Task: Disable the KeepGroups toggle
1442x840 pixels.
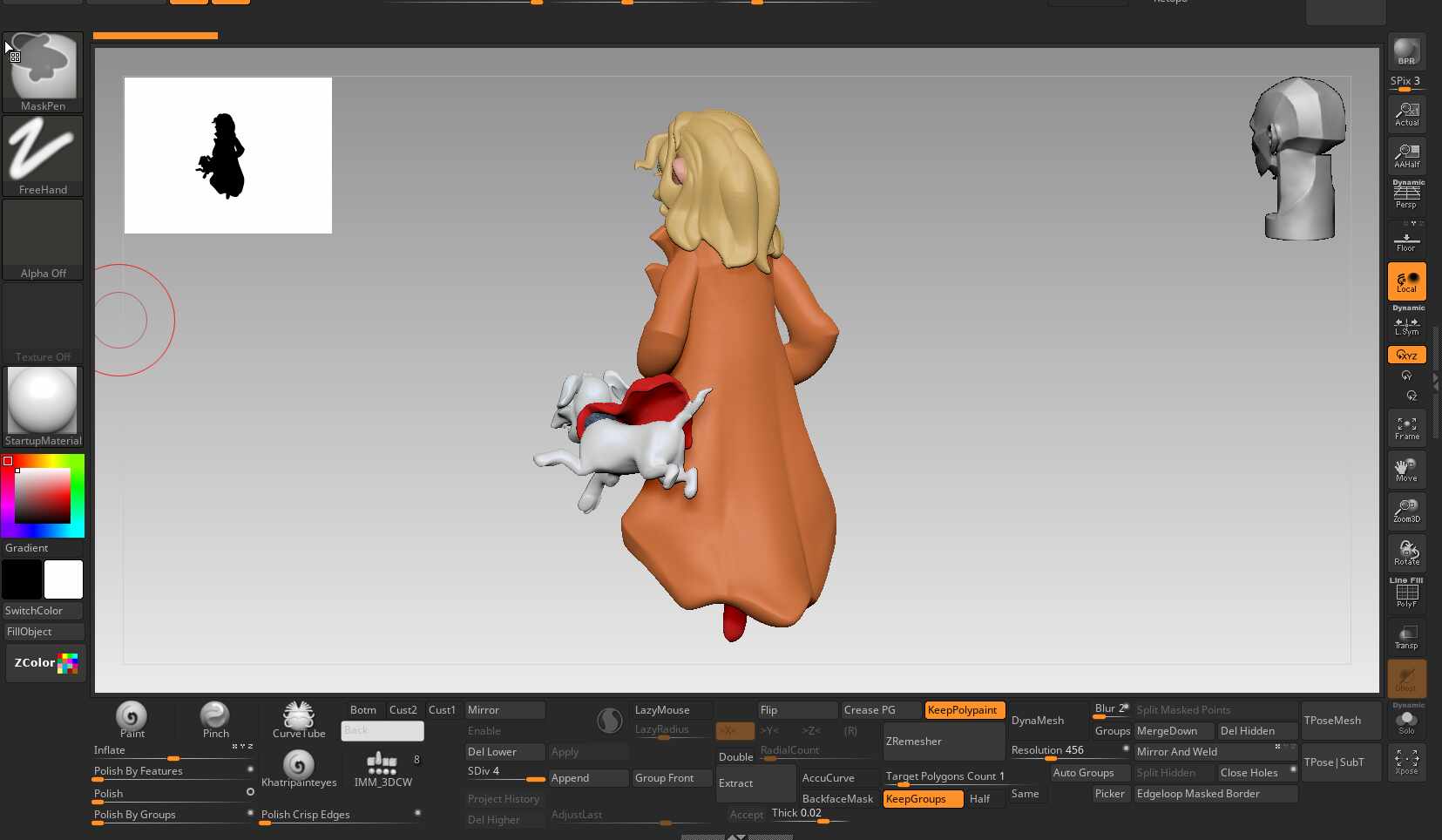Action: (923, 799)
